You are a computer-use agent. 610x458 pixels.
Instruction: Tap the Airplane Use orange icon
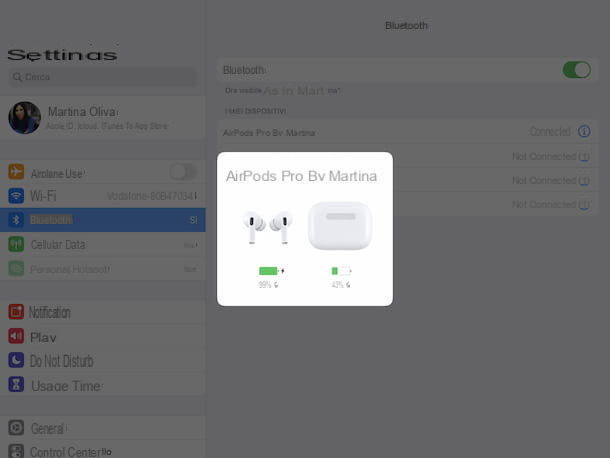pyautogui.click(x=16, y=172)
